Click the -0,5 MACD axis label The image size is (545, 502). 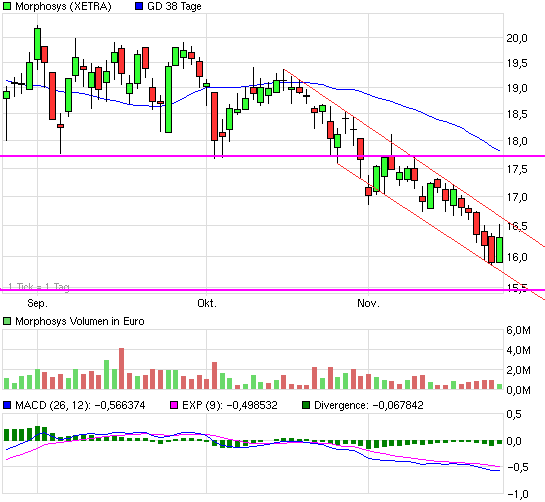pyautogui.click(x=517, y=467)
